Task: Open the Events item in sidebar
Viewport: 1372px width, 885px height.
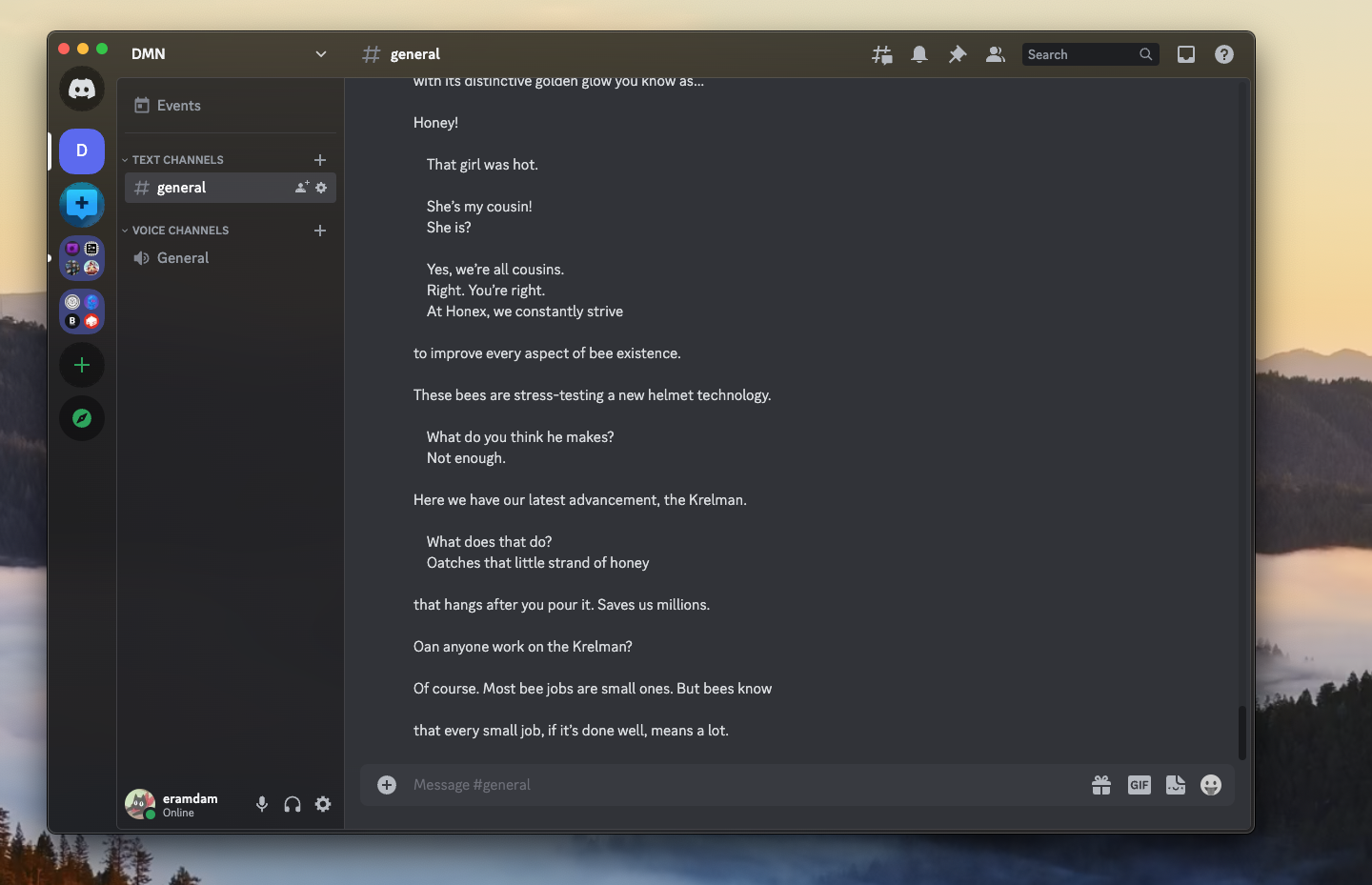Action: (x=230, y=106)
